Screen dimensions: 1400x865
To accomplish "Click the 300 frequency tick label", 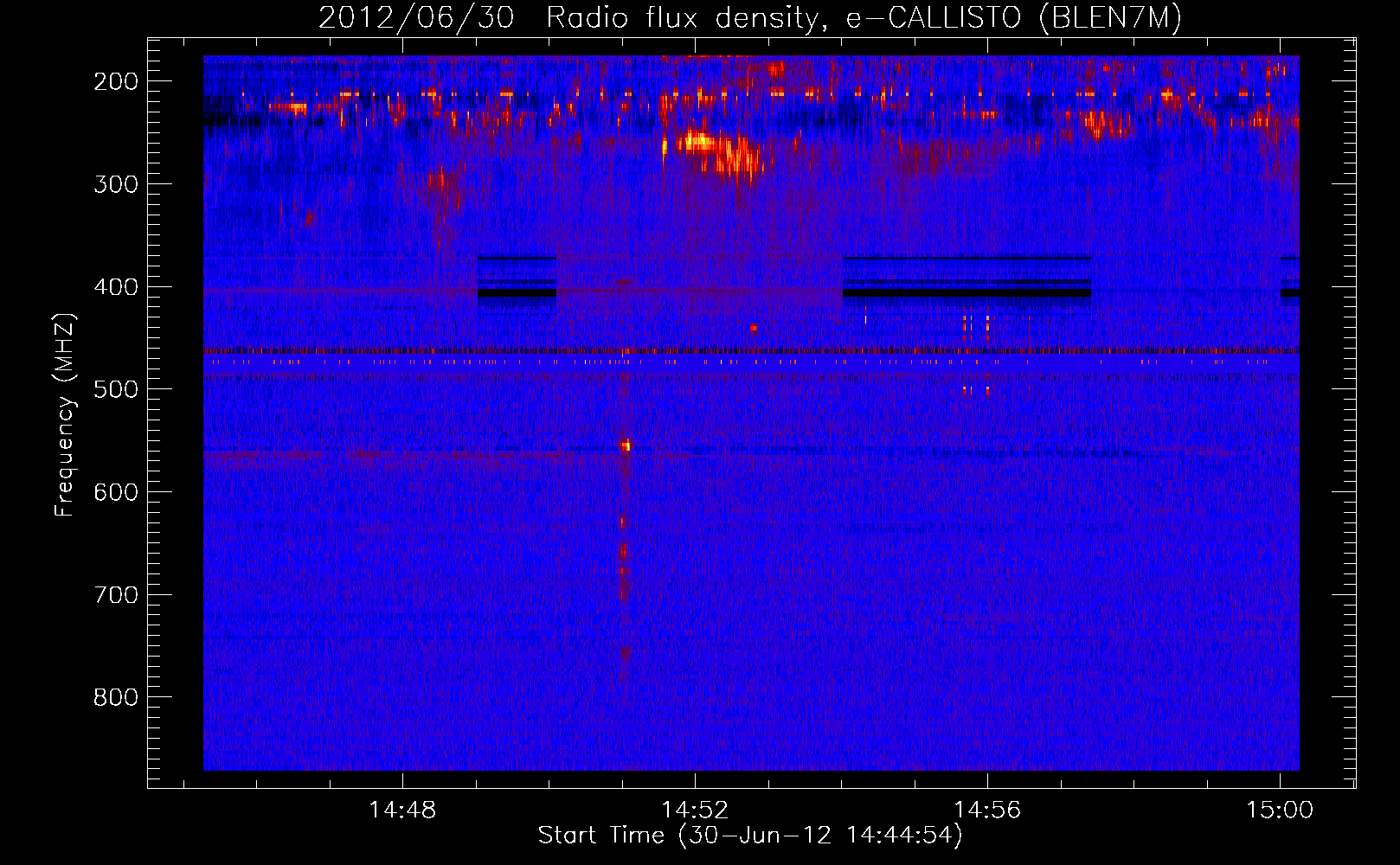I will 116,184.
